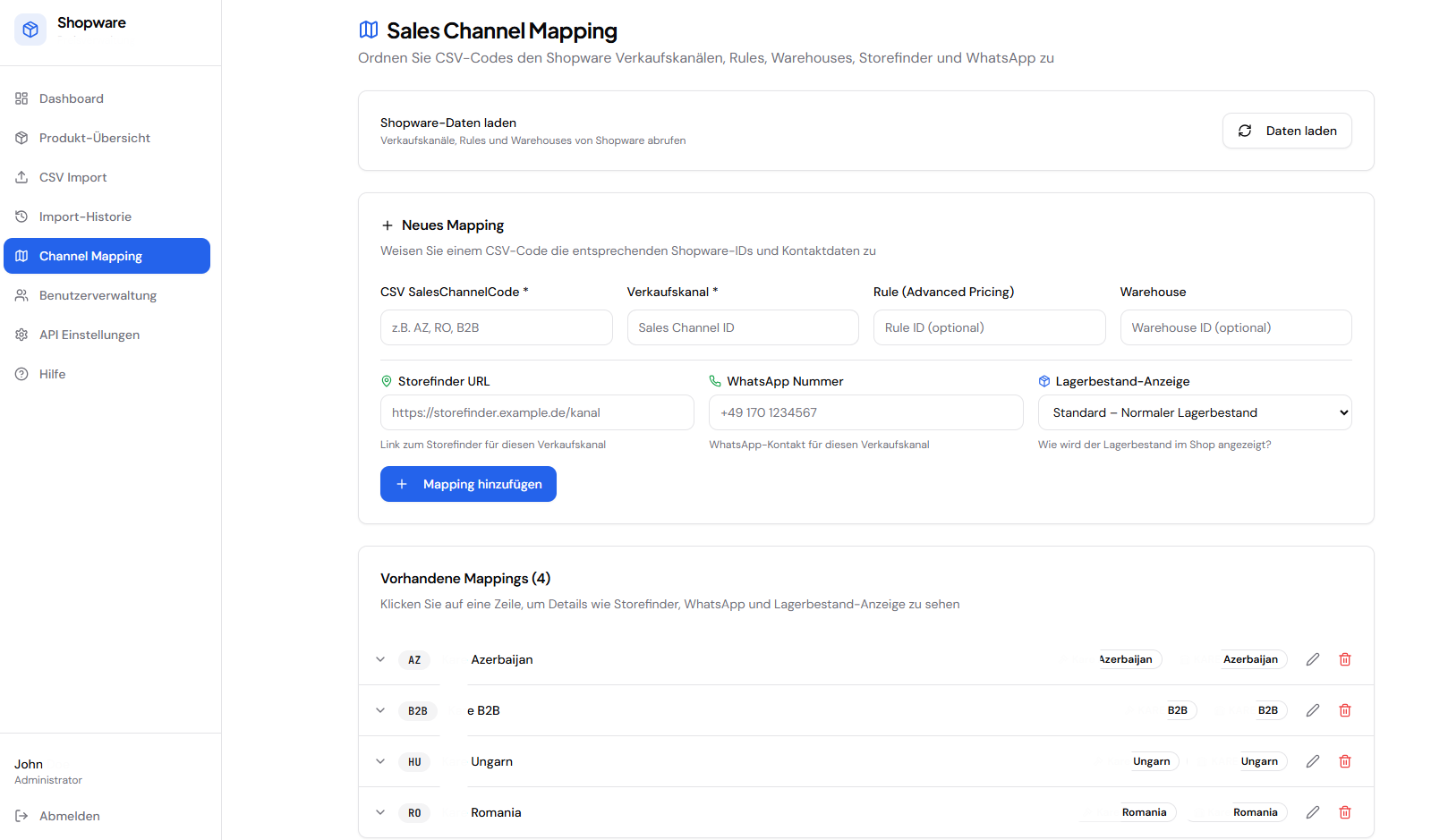
Task: Click the Daten laden button
Action: pos(1287,131)
